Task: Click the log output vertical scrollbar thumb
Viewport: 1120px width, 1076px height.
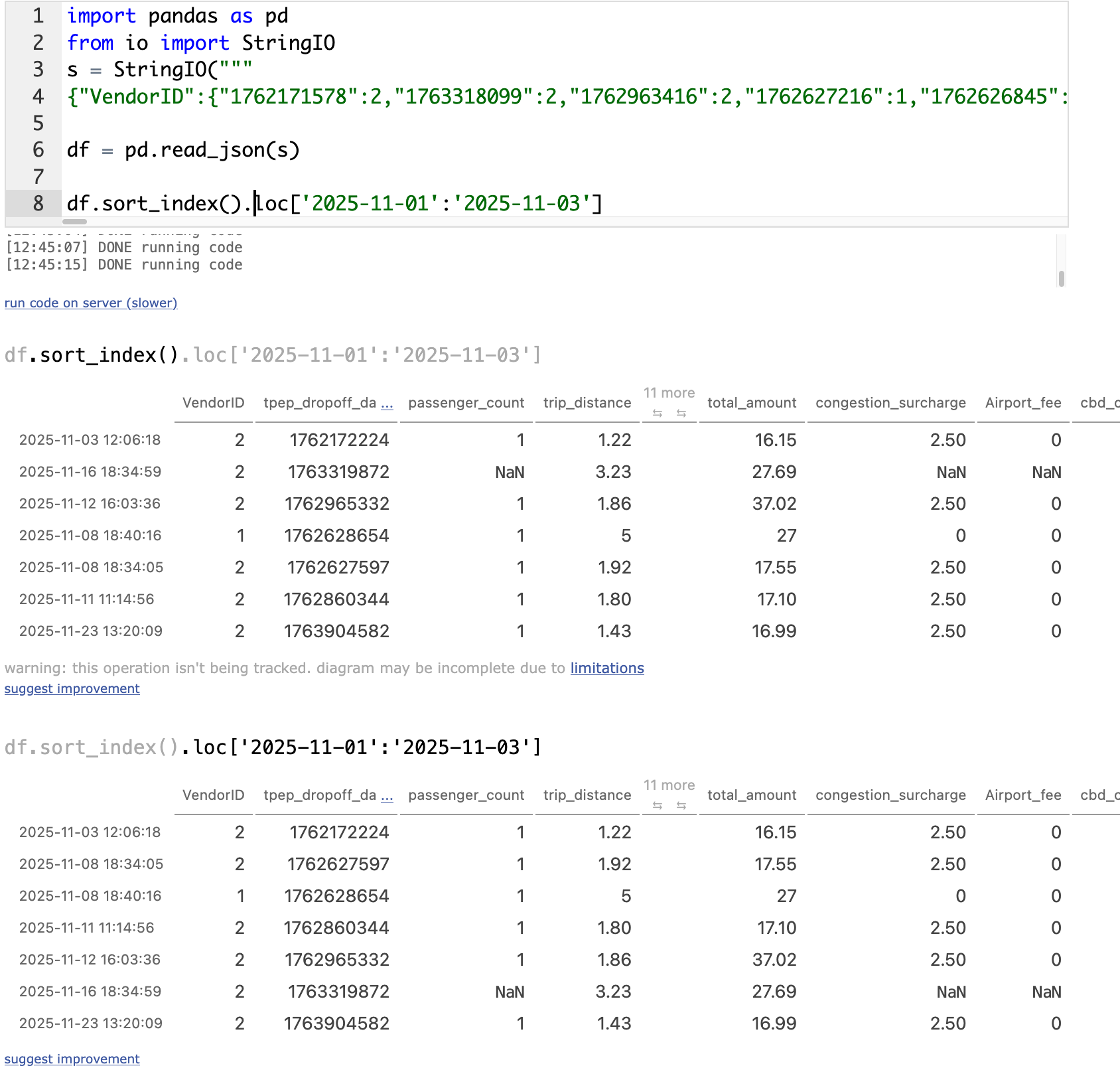Action: coord(1062,278)
